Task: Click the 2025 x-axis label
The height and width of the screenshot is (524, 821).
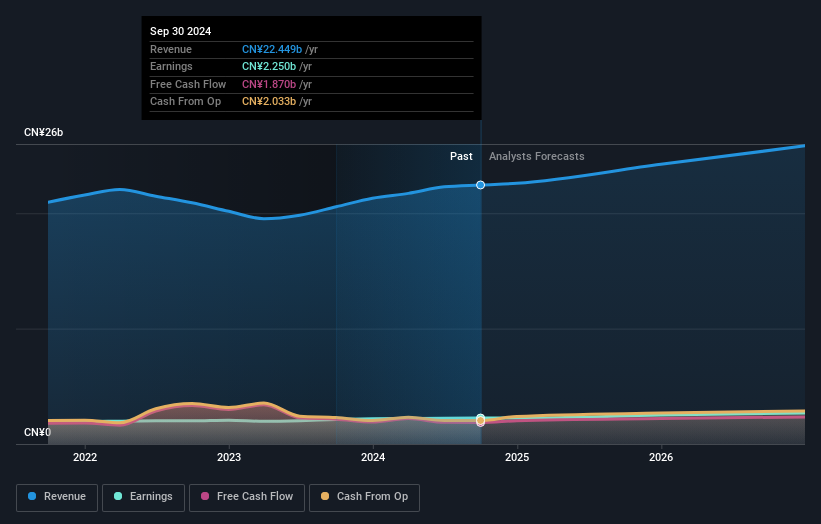Action: tap(517, 457)
